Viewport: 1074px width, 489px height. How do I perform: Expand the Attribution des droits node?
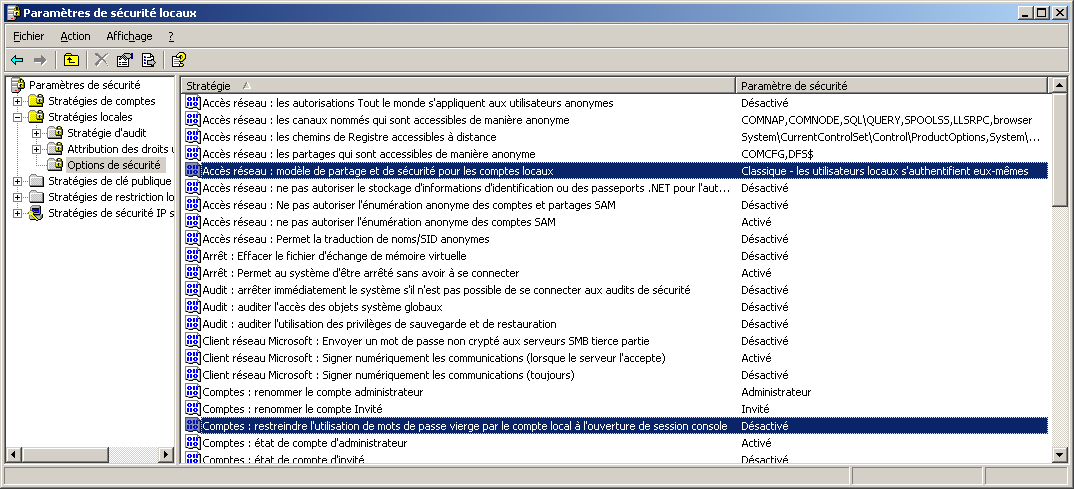tap(36, 149)
